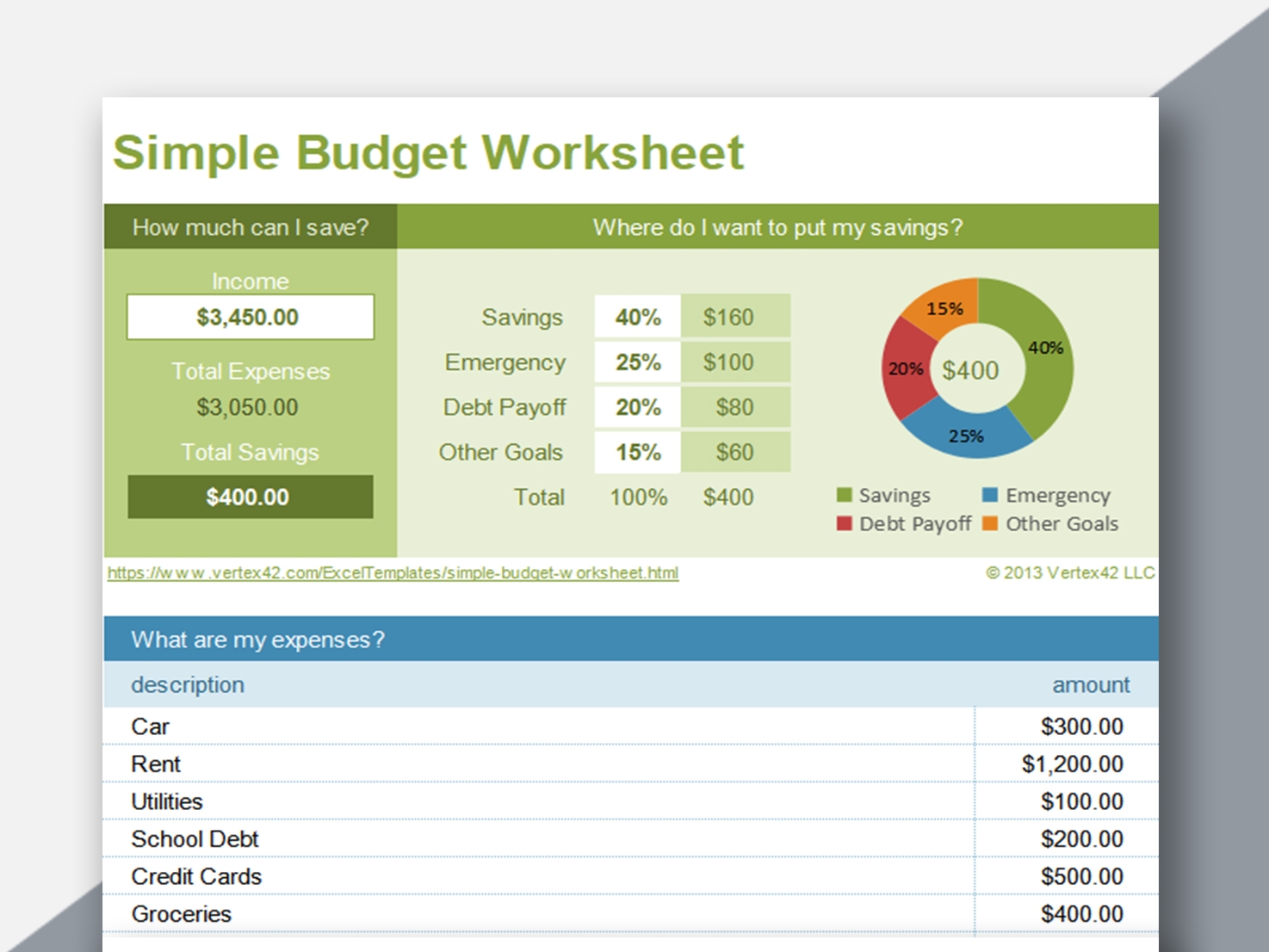Click the School Debt expense row label
The height and width of the screenshot is (952, 1269).
tap(195, 838)
